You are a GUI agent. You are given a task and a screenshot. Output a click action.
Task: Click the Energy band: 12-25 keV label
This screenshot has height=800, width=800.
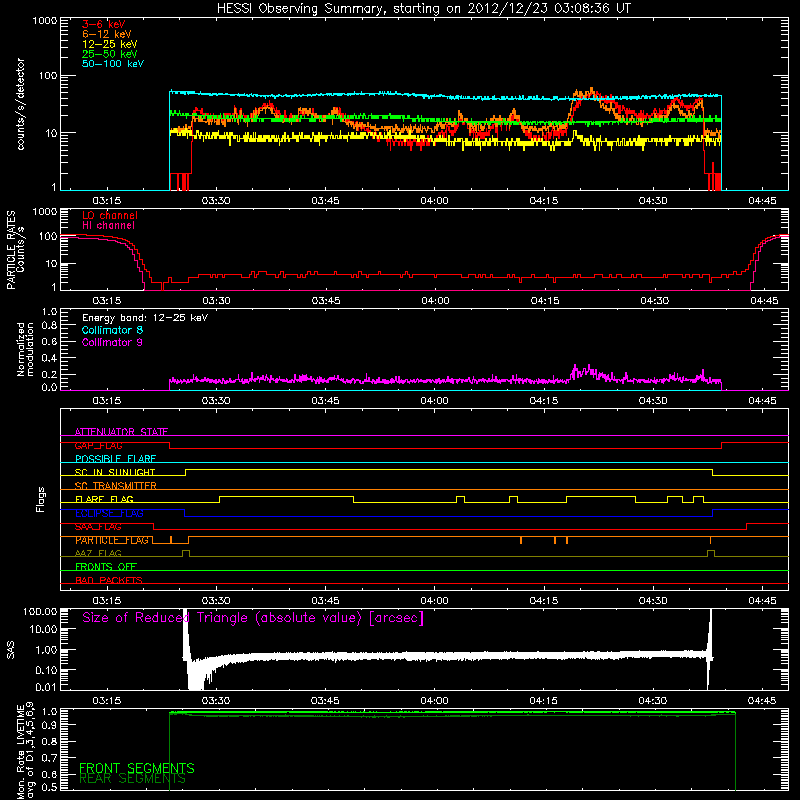pyautogui.click(x=145, y=318)
